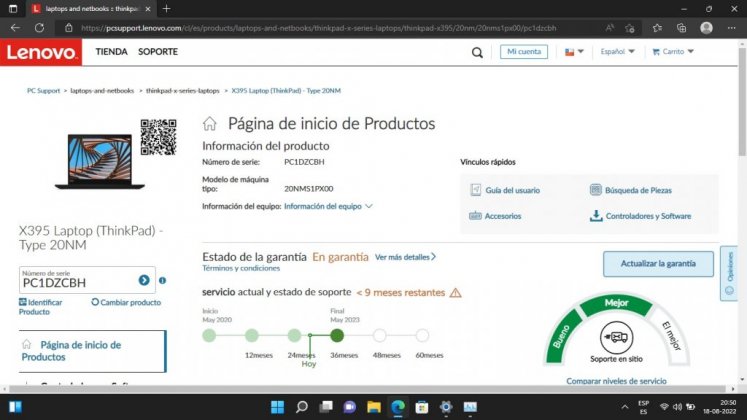Click Comparar niveles de servicio link
The height and width of the screenshot is (420, 747).
coord(616,381)
